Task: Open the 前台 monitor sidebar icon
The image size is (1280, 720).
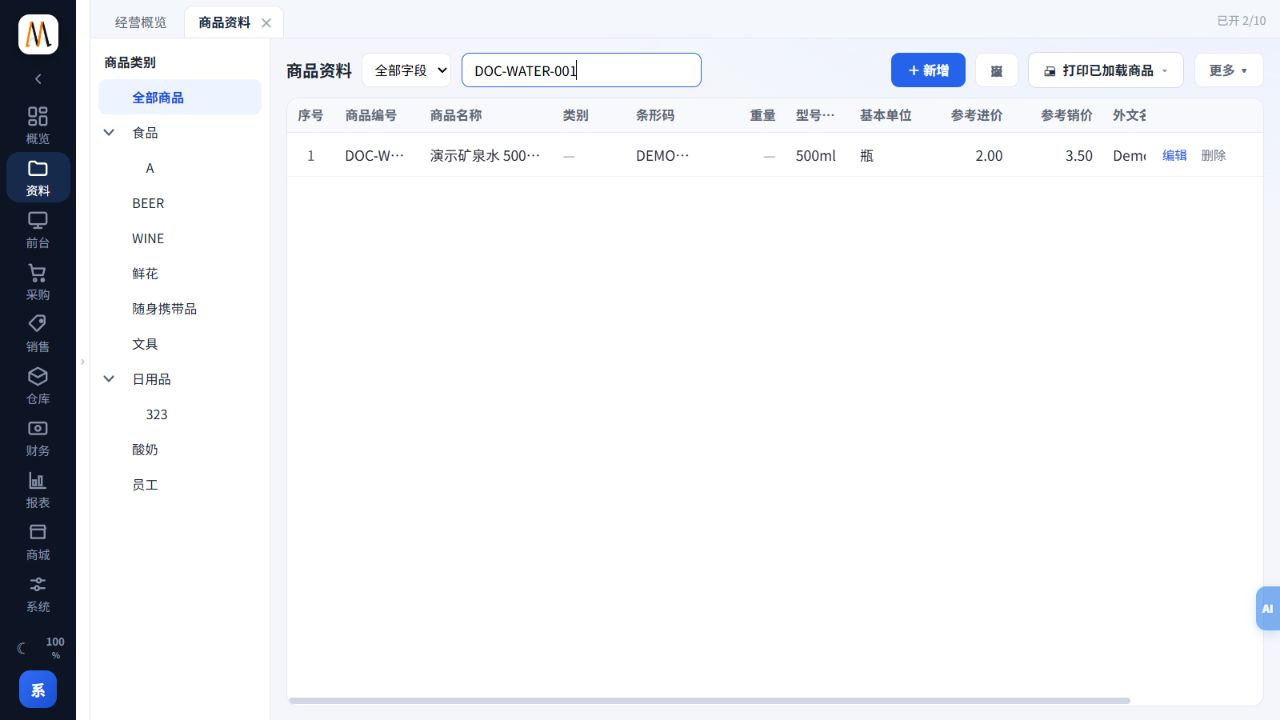Action: tap(38, 229)
